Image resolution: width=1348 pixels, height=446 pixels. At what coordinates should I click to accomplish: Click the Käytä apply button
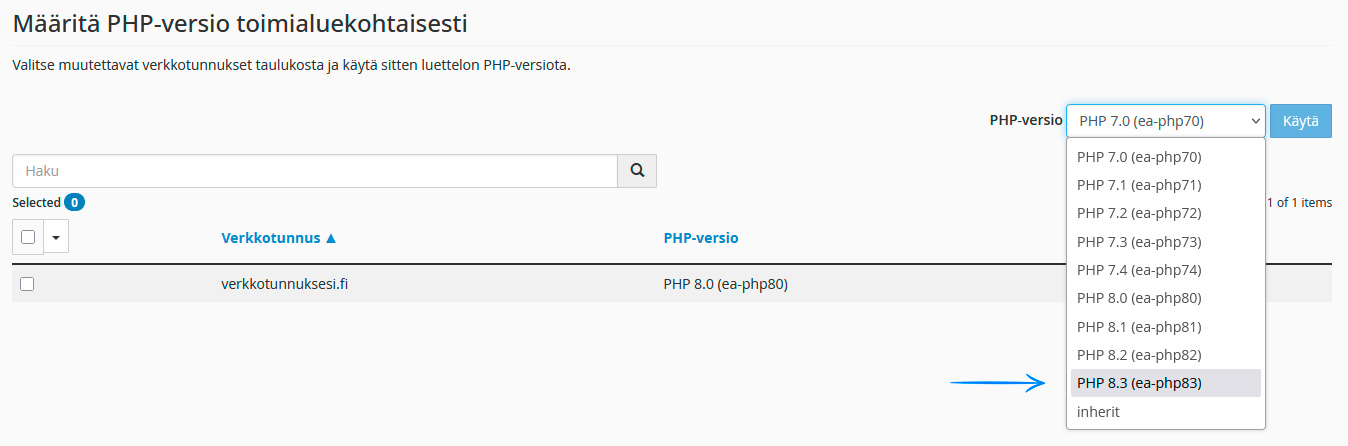pyautogui.click(x=1301, y=121)
